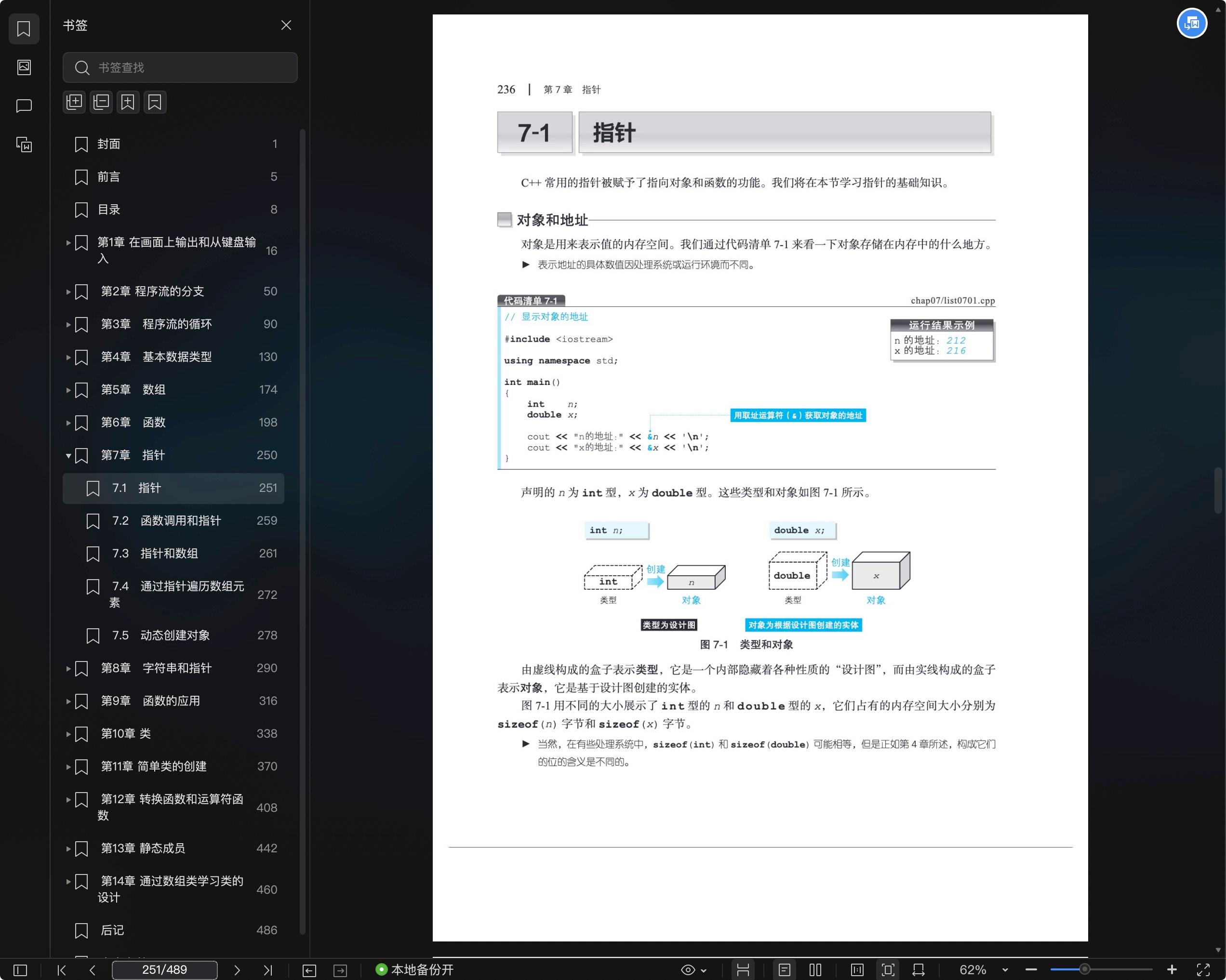Expand the 第2章 程序流的分支 bookmark
This screenshot has height=980, width=1226.
click(x=68, y=291)
